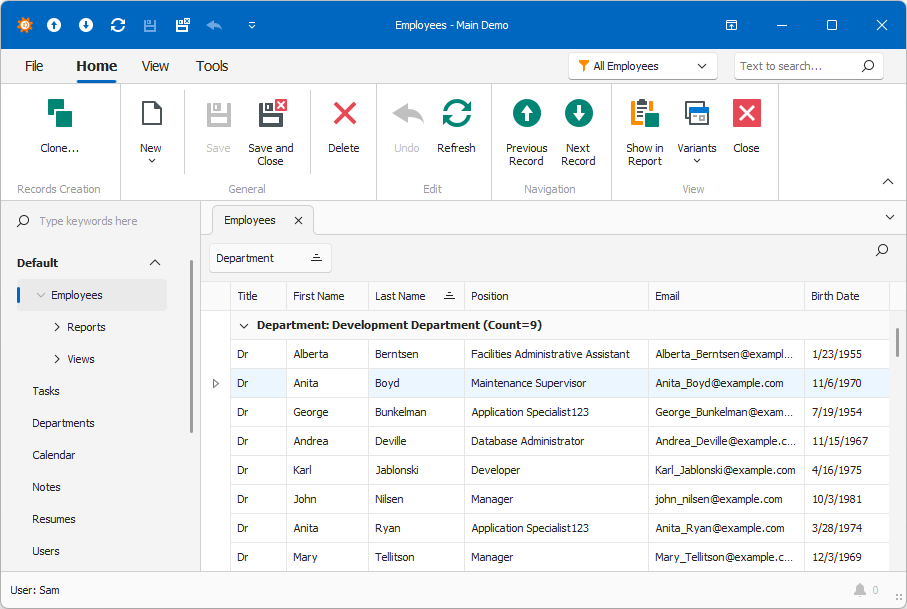Switch to the View ribbon tab
The image size is (907, 609).
[155, 66]
